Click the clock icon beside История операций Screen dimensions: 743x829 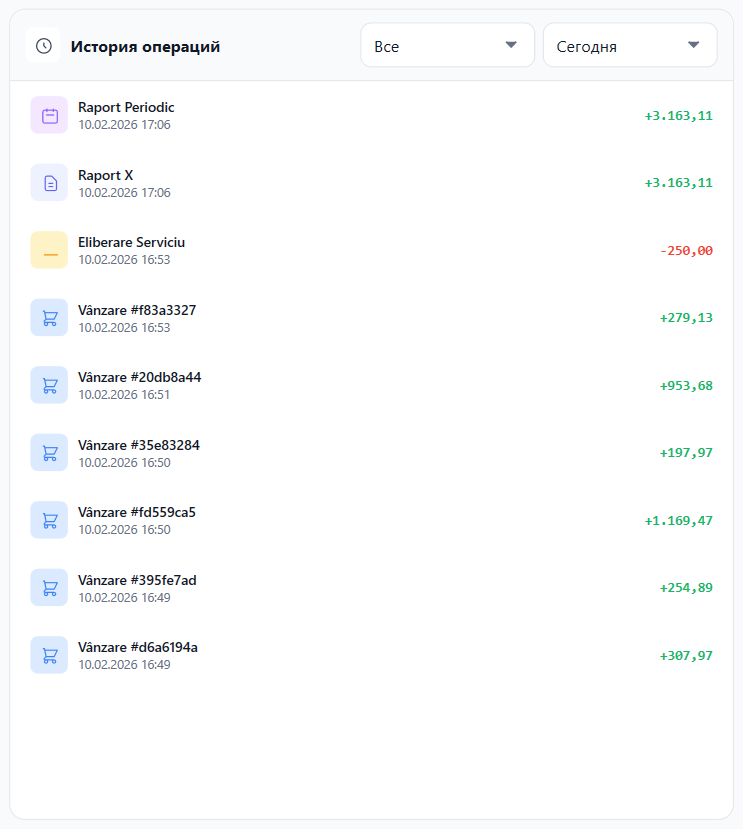point(43,46)
